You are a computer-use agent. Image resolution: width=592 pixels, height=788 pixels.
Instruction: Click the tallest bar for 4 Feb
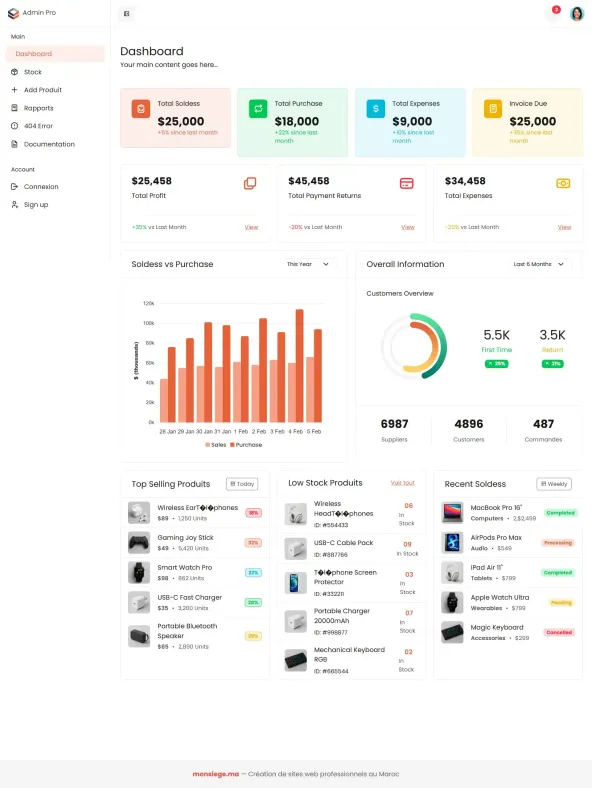tap(300, 366)
